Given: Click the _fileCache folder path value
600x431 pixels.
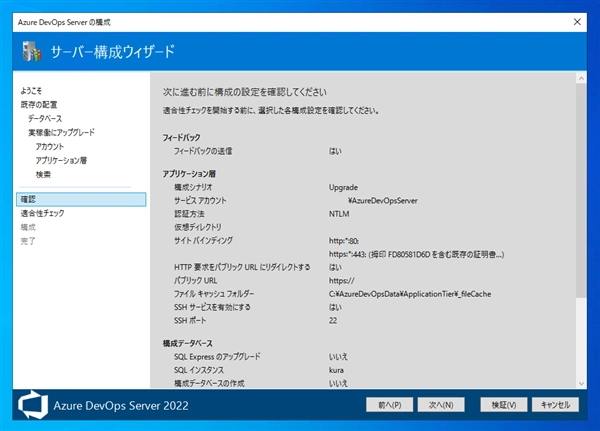Looking at the screenshot, I should pos(410,294).
